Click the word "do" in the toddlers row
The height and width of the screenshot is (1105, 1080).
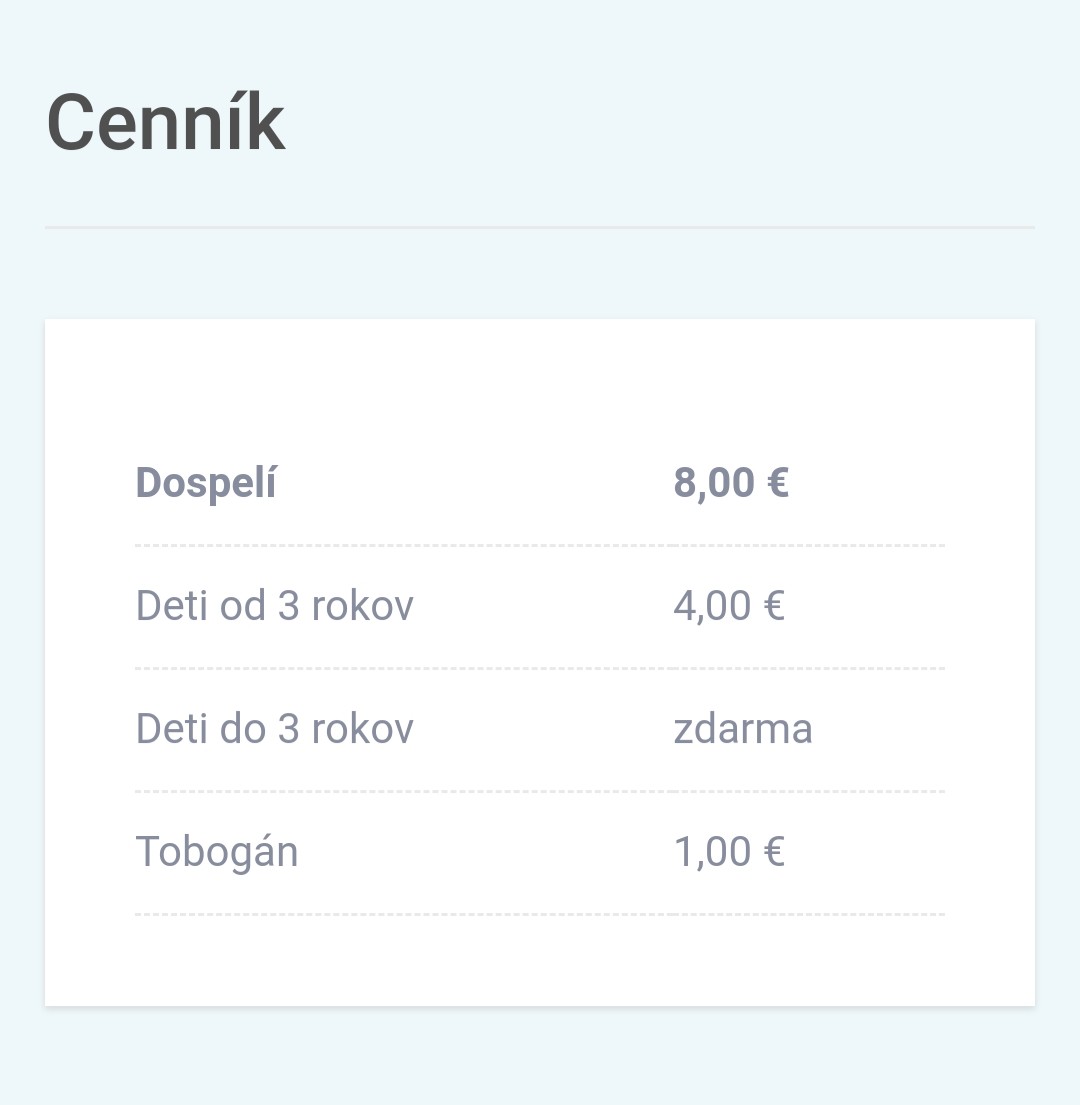(241, 729)
